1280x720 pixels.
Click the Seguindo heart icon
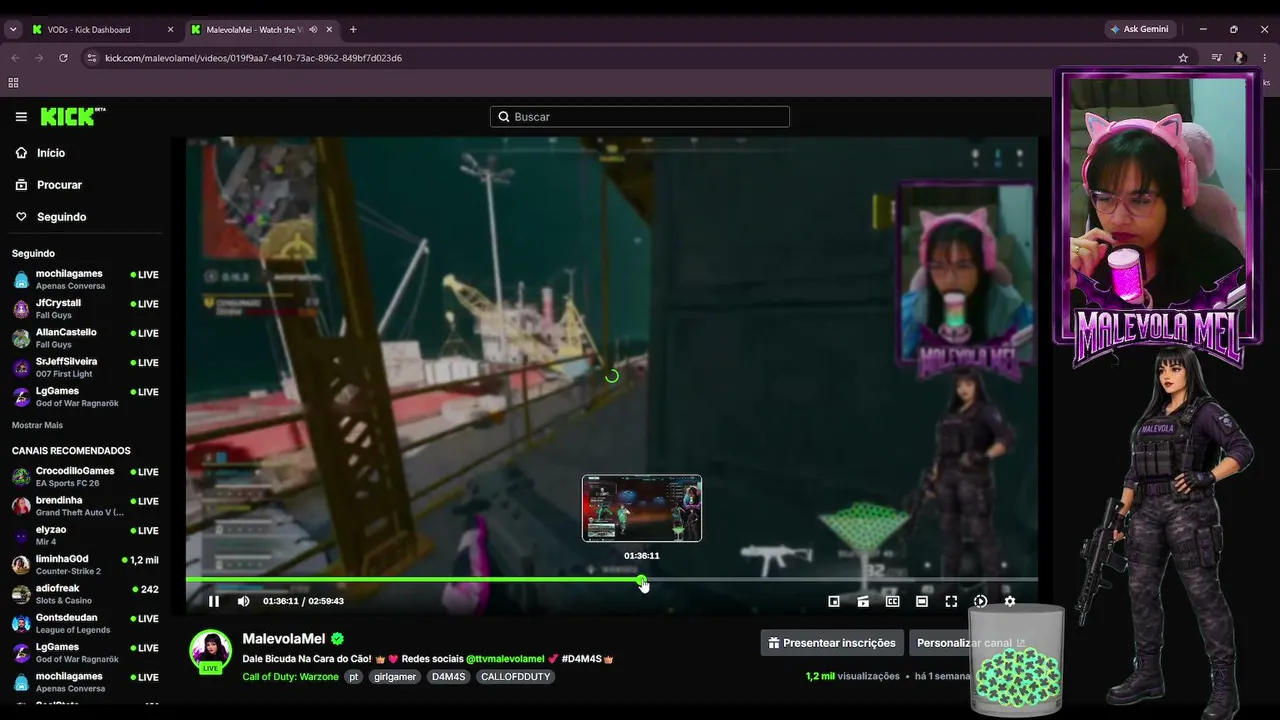[21, 217]
